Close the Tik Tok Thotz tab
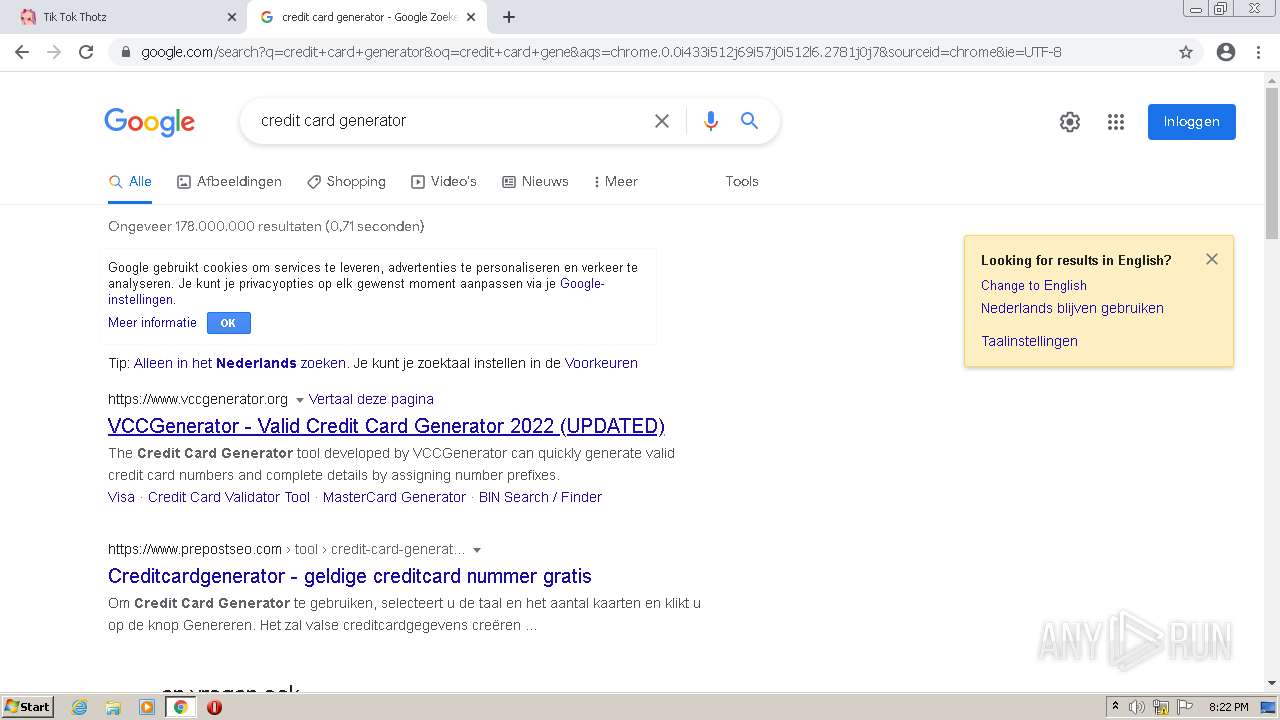 (232, 17)
